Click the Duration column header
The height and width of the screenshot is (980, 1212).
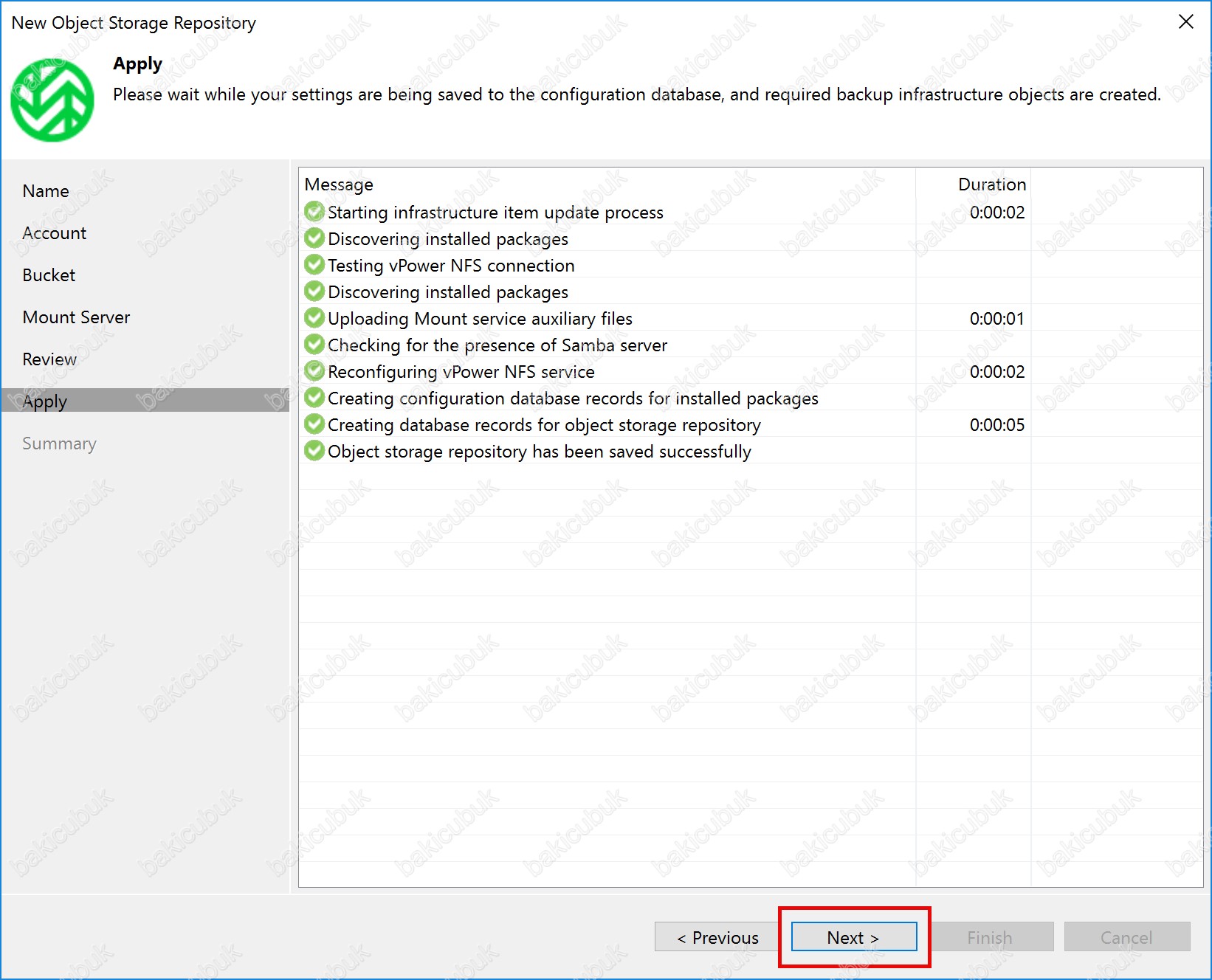point(991,184)
